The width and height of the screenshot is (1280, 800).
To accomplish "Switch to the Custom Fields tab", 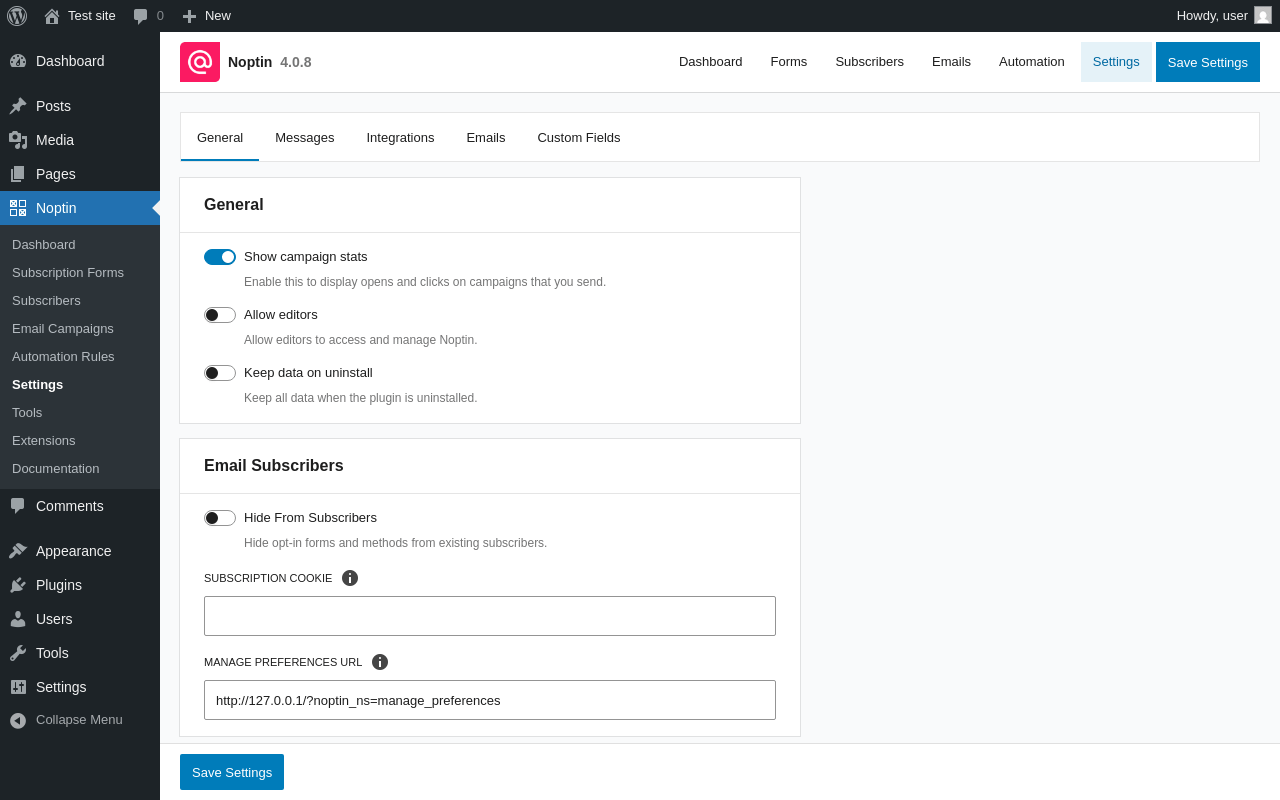I will [x=579, y=138].
